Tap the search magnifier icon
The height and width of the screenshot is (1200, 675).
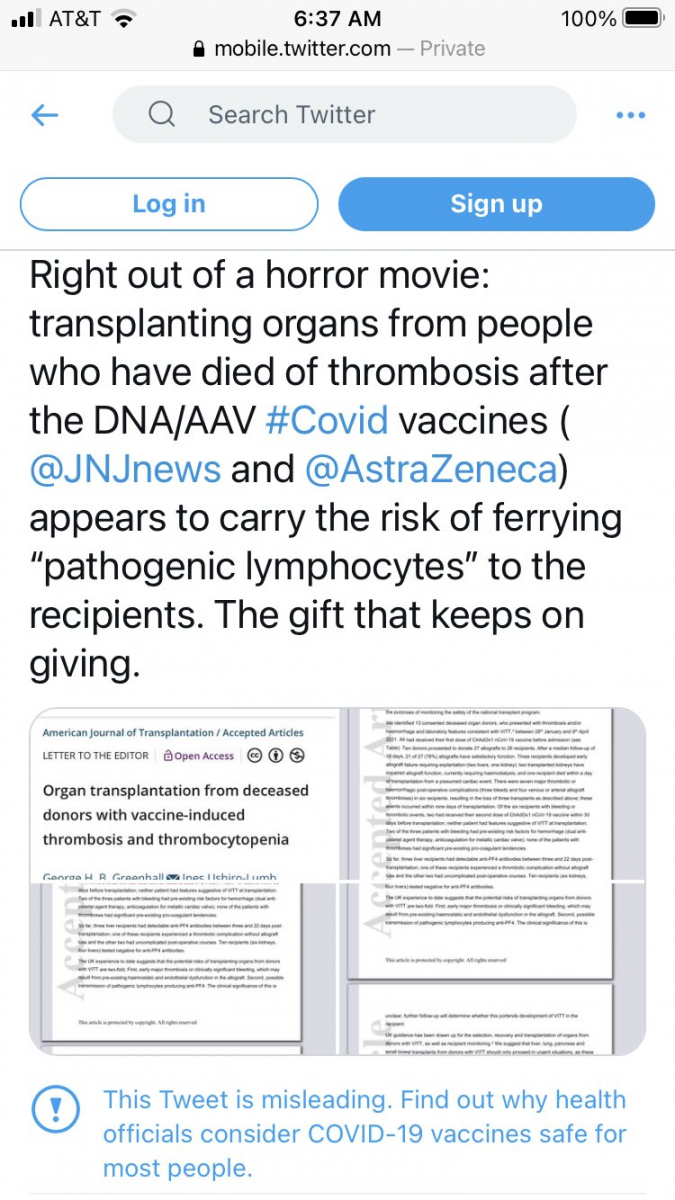[x=162, y=115]
